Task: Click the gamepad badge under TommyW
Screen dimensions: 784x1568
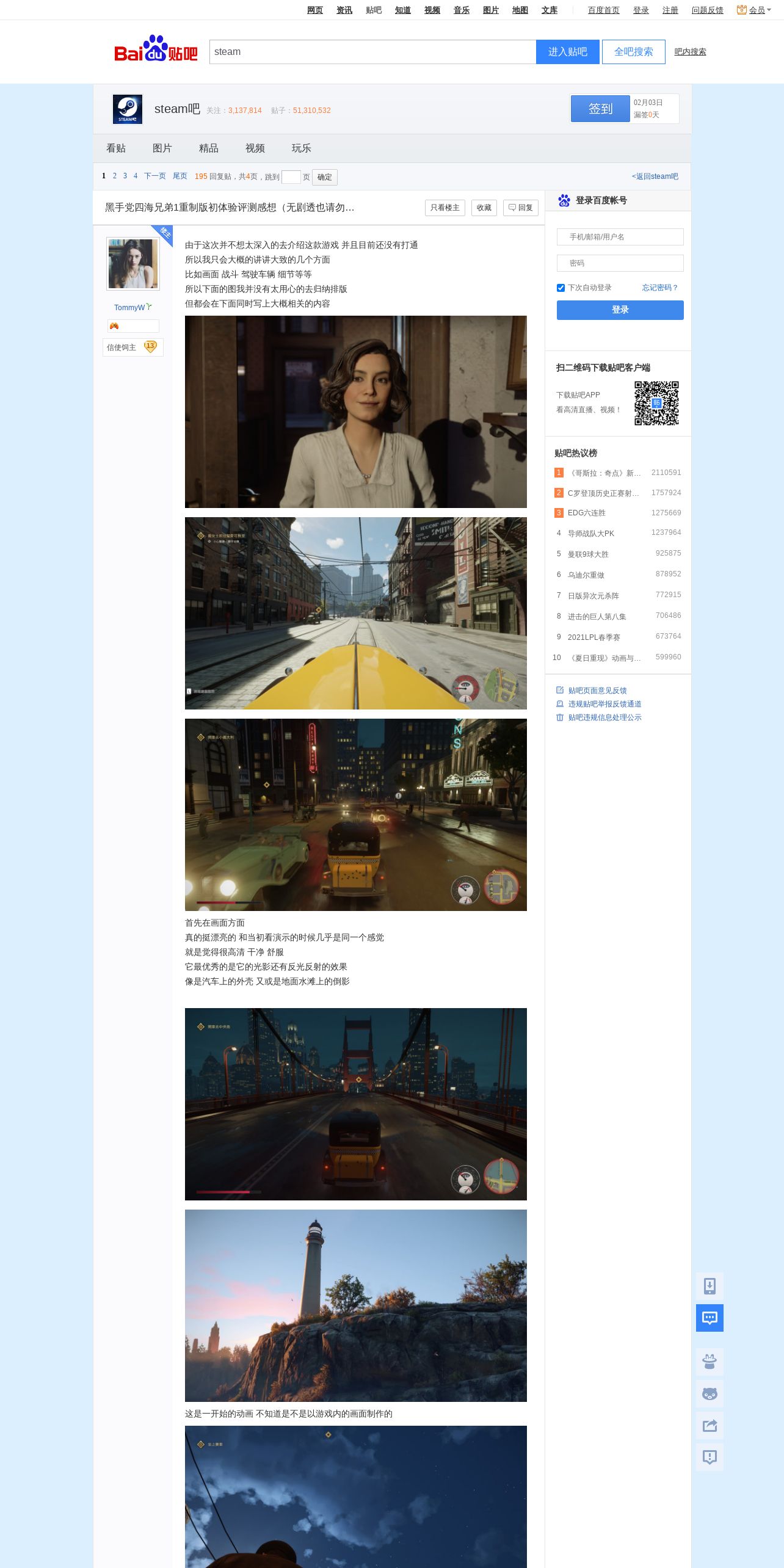Action: coord(114,326)
